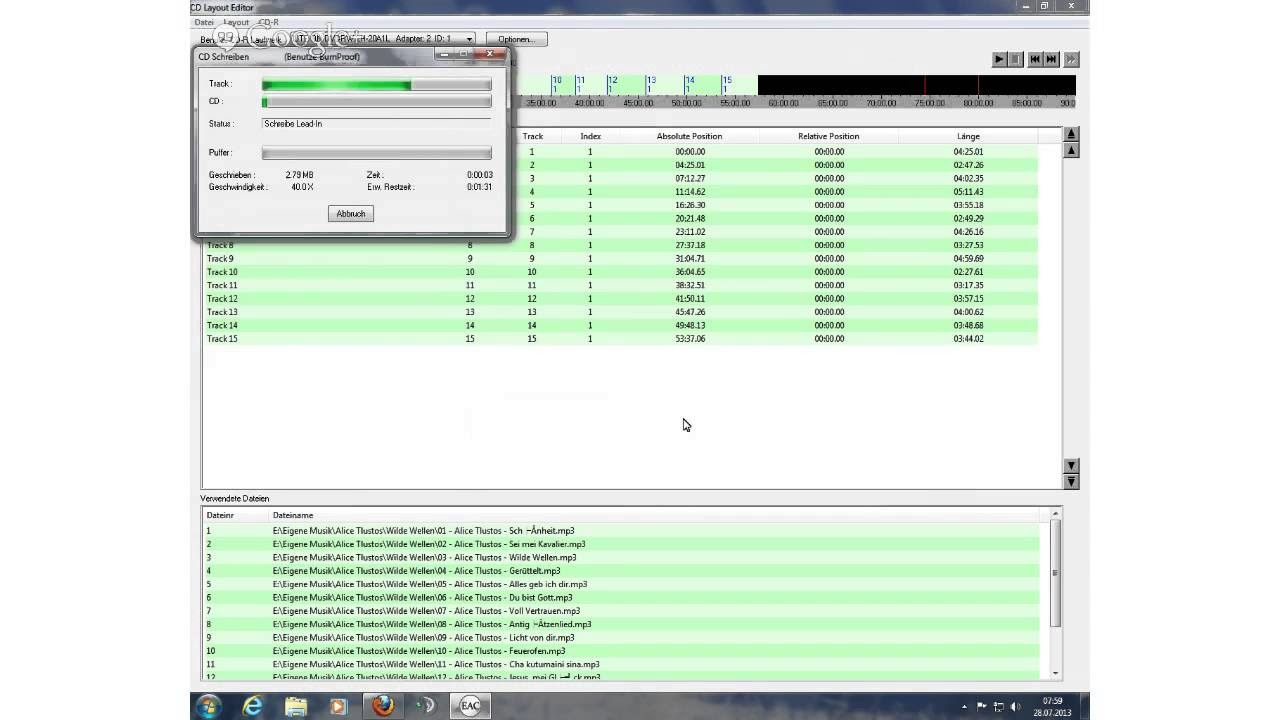This screenshot has width=1280, height=720.
Task: Open Windows Media Player taskbar icon
Action: click(x=338, y=706)
